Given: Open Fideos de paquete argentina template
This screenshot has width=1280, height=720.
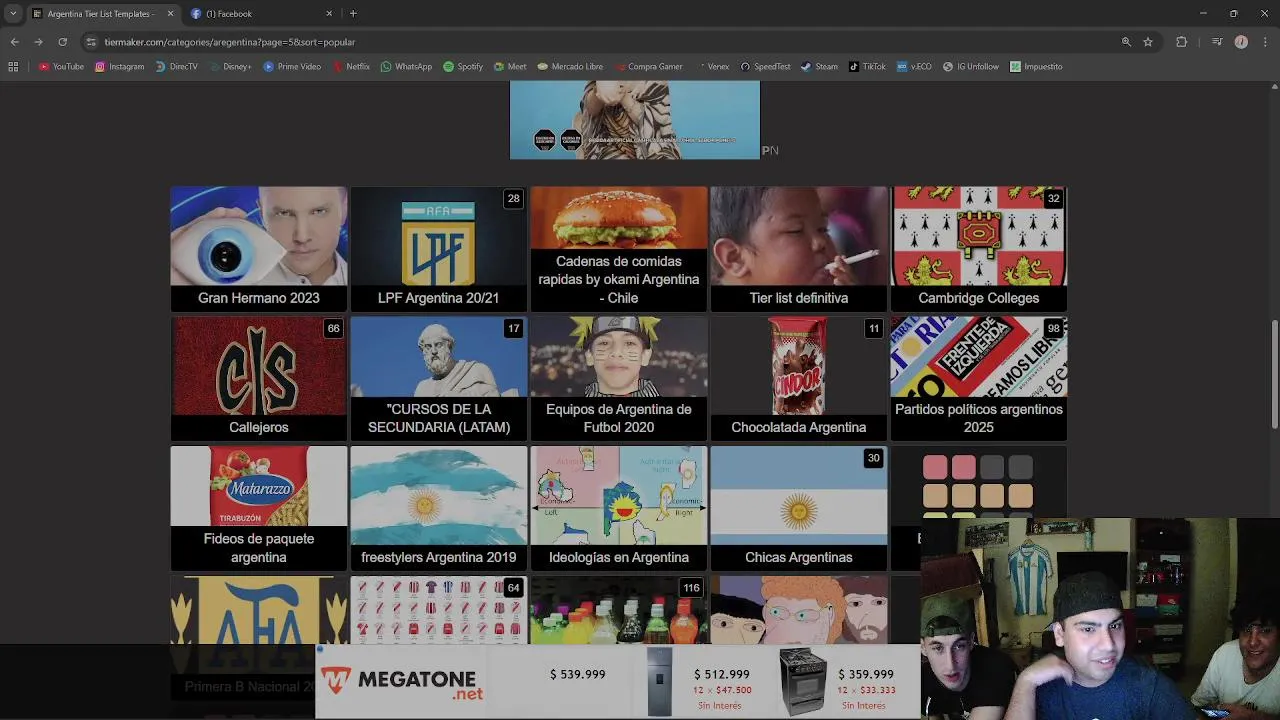Looking at the screenshot, I should click(x=259, y=508).
